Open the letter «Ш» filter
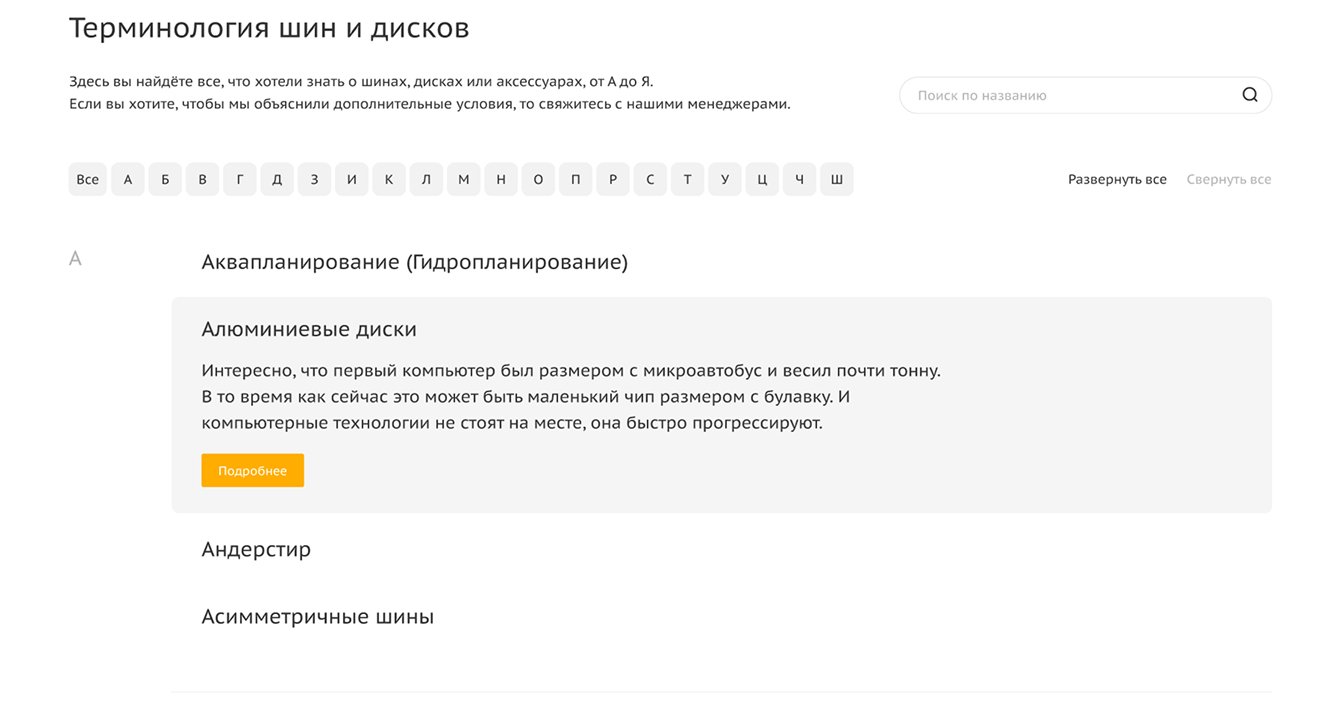 click(837, 179)
